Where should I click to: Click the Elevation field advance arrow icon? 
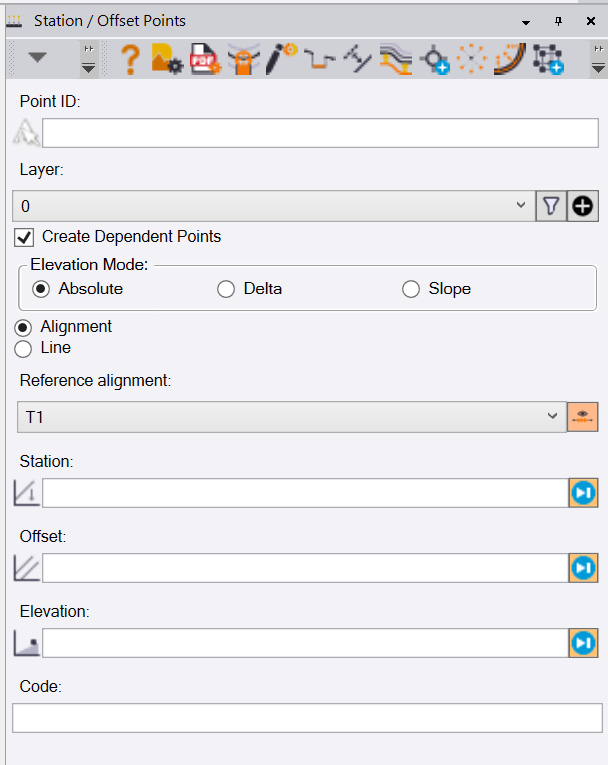[x=583, y=642]
